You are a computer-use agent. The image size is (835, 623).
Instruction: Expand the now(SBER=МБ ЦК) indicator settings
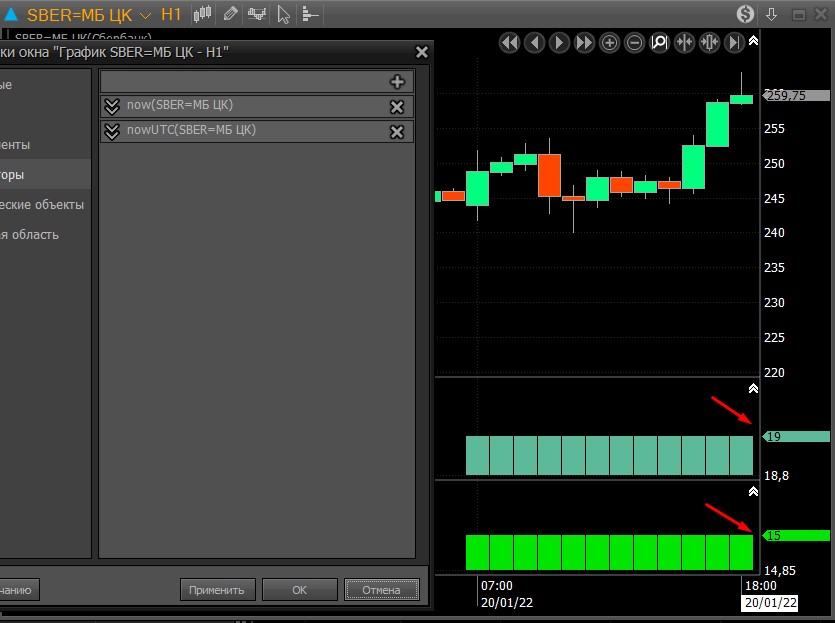click(x=112, y=107)
